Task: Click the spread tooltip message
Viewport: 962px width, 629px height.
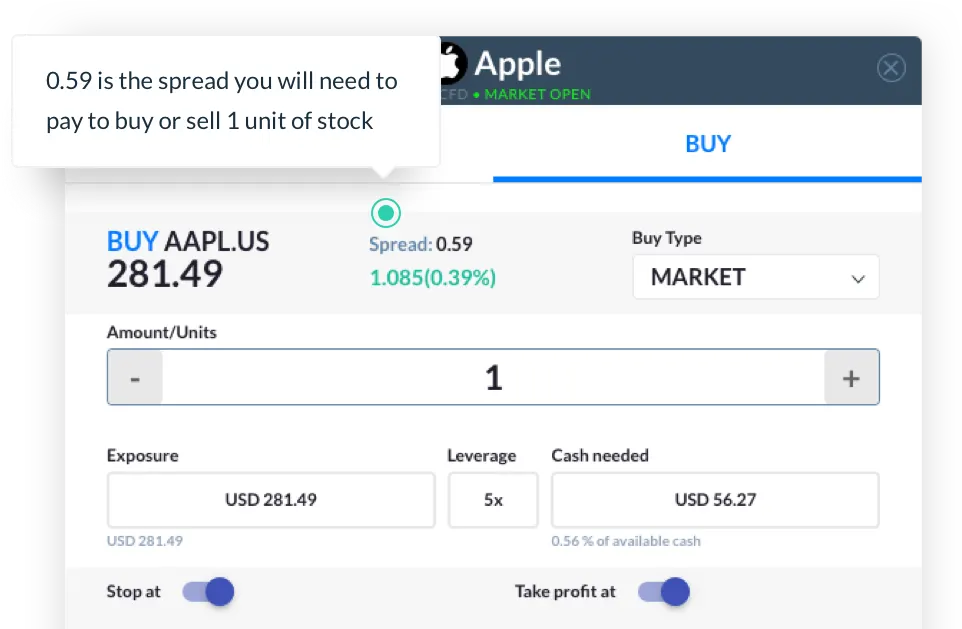Action: click(222, 101)
